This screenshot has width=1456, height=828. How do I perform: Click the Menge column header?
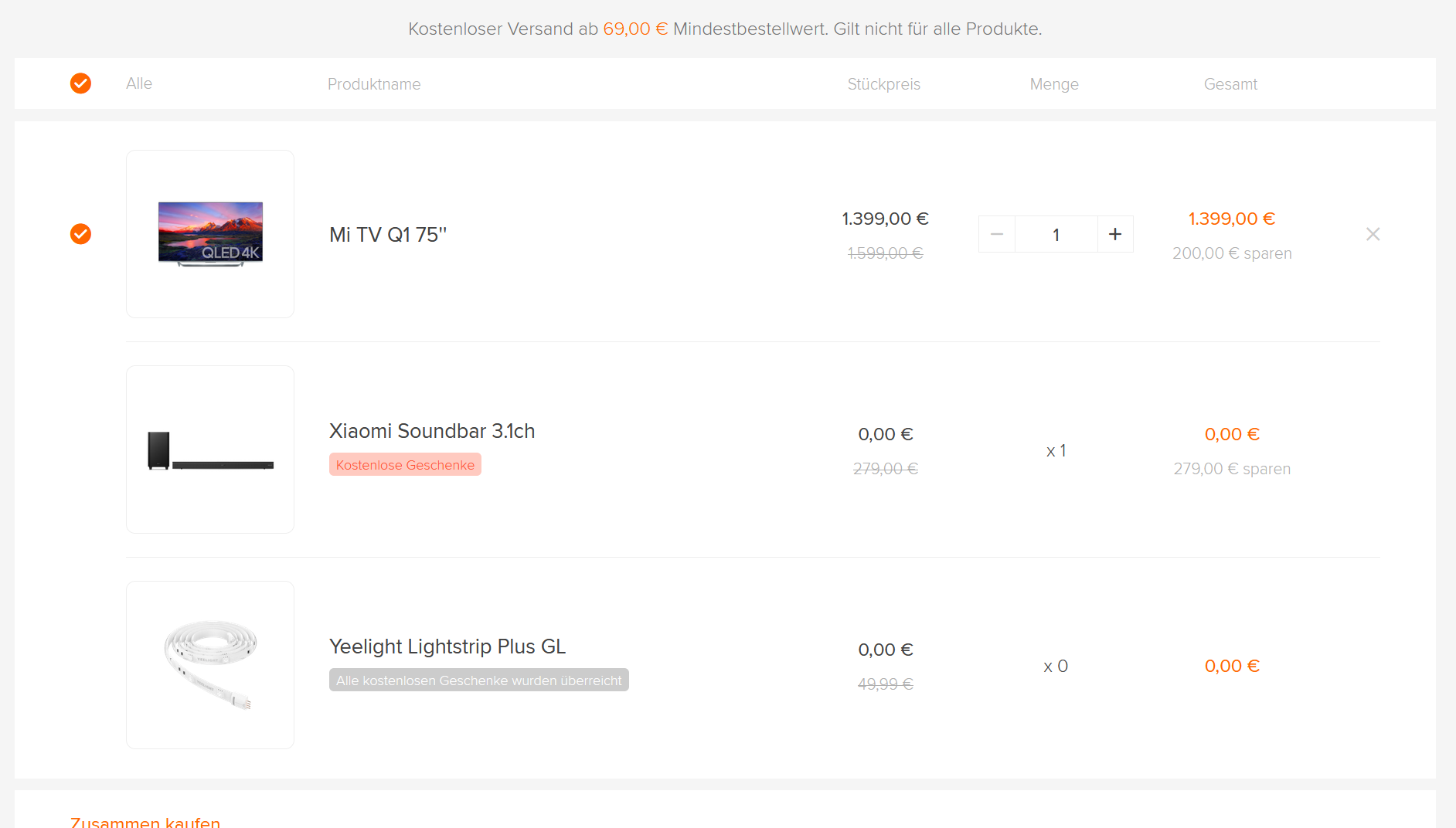coord(1054,84)
